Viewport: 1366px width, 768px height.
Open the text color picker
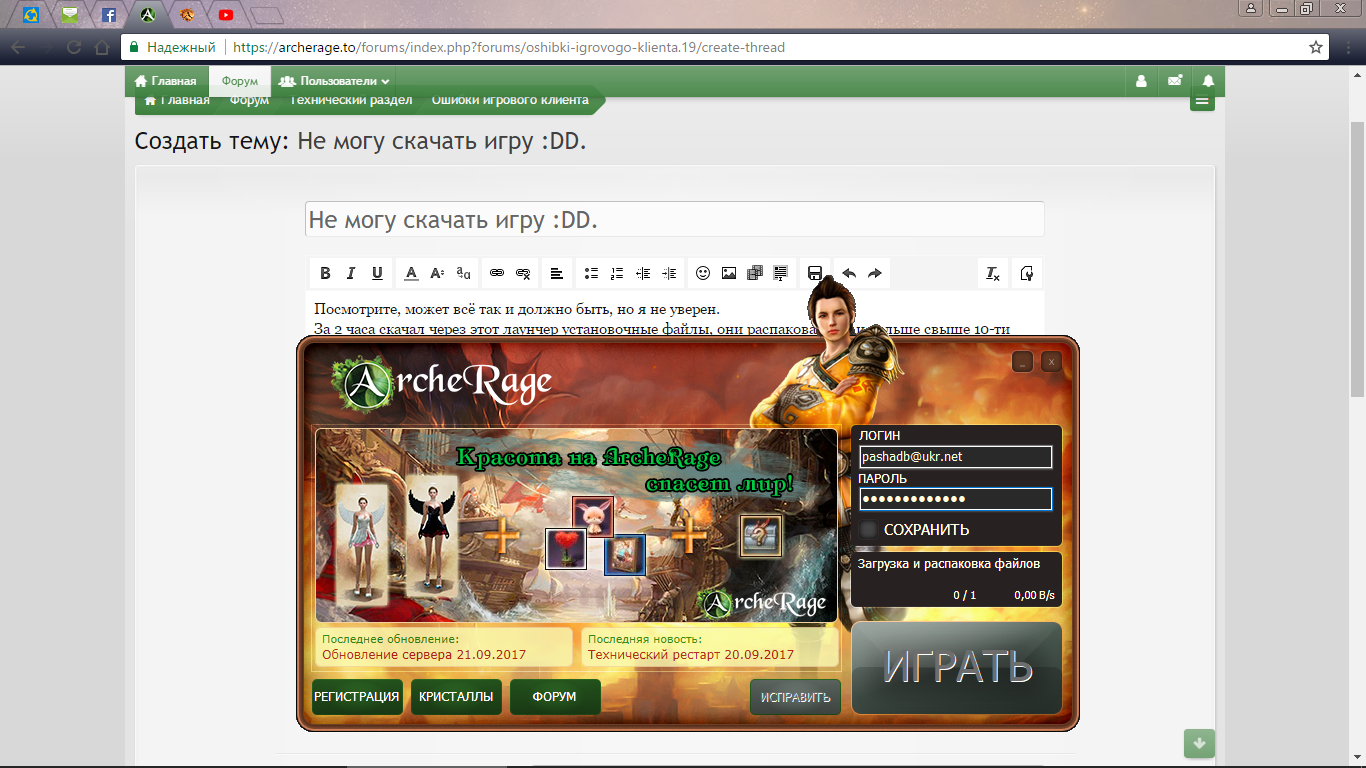pos(411,273)
